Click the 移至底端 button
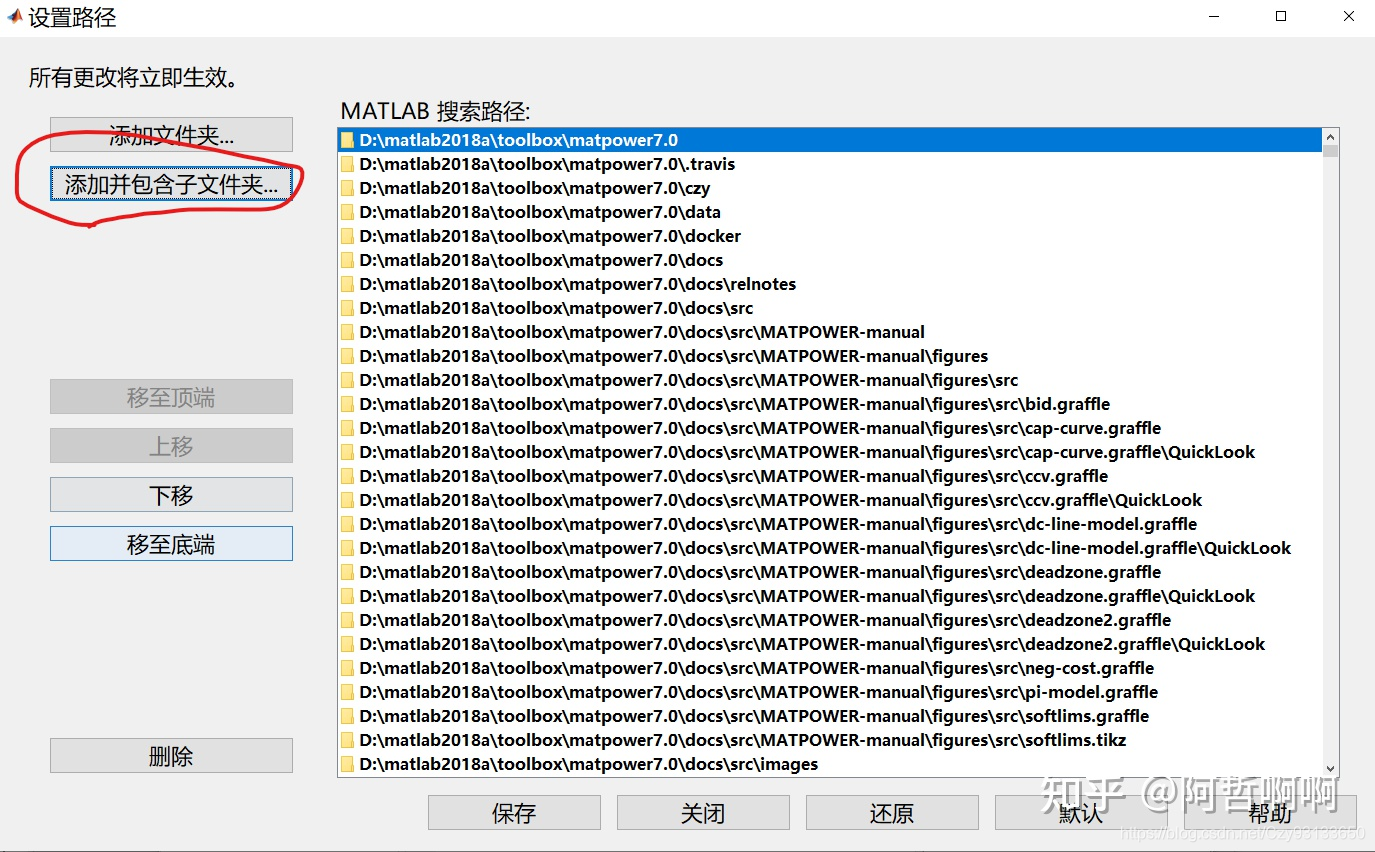Image resolution: width=1375 pixels, height=852 pixels. [170, 543]
